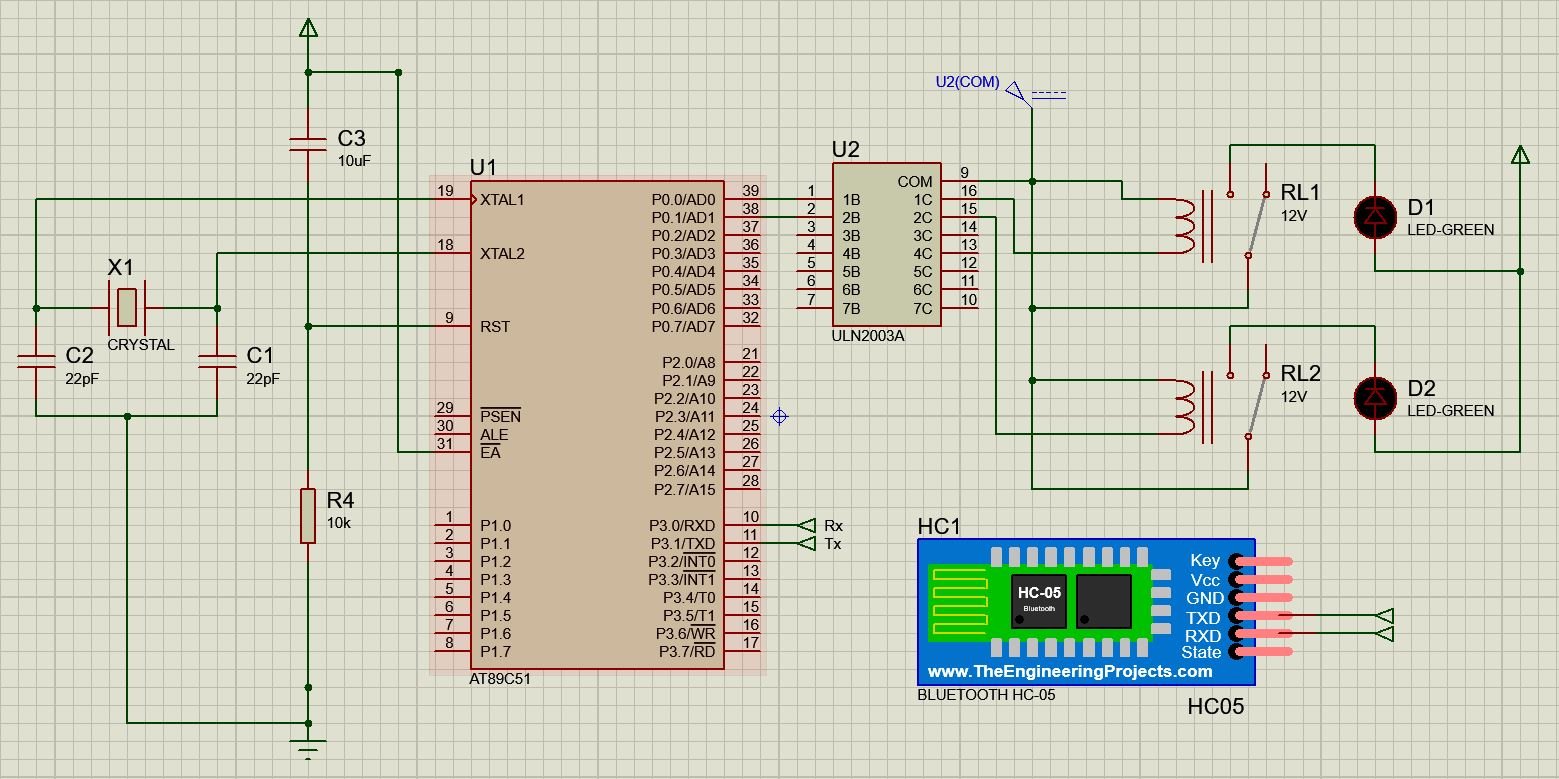Click the P1.0 pin label
Viewport: 1559px width, 779px height.
coord(495,525)
